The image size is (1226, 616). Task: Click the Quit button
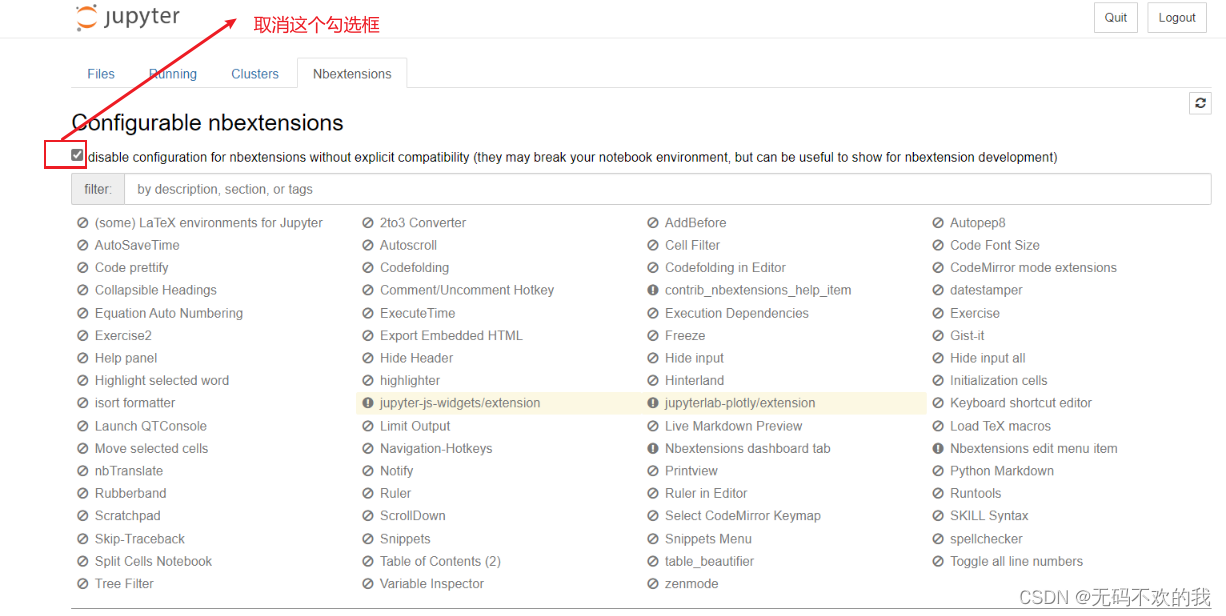[x=1116, y=18]
